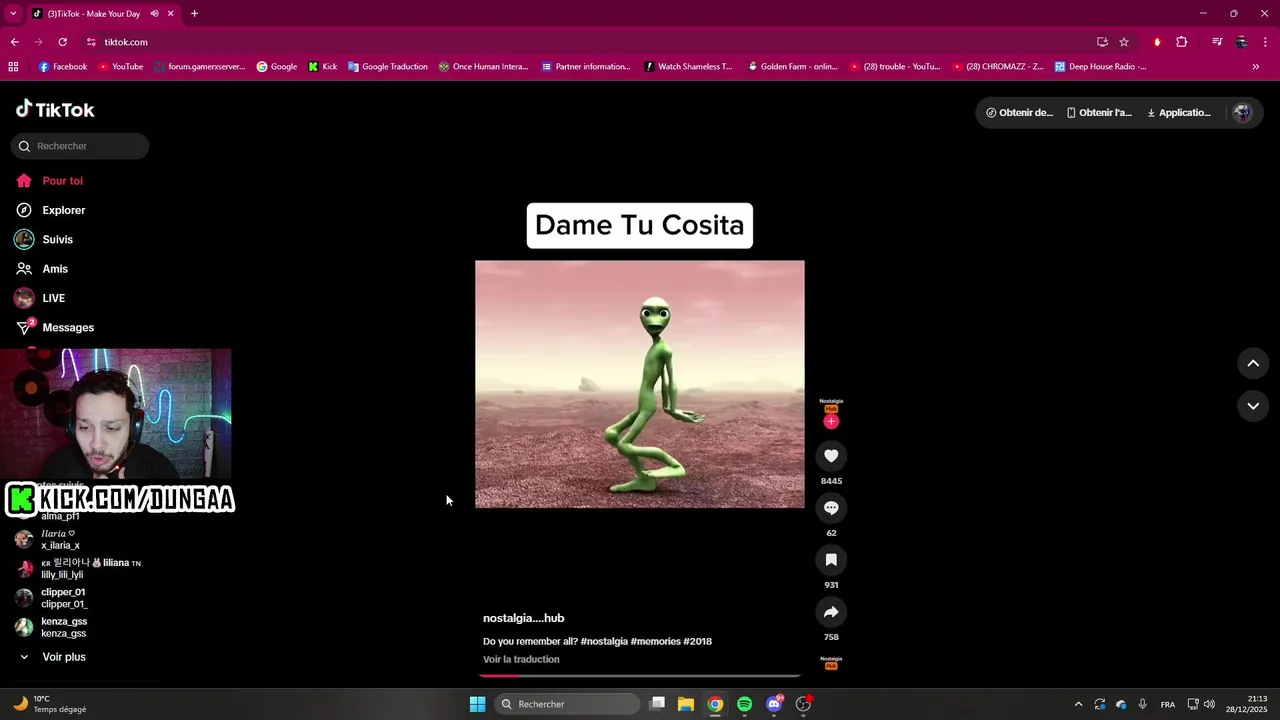Bookmark the video to favorites
The width and height of the screenshot is (1280, 720).
pyautogui.click(x=831, y=560)
